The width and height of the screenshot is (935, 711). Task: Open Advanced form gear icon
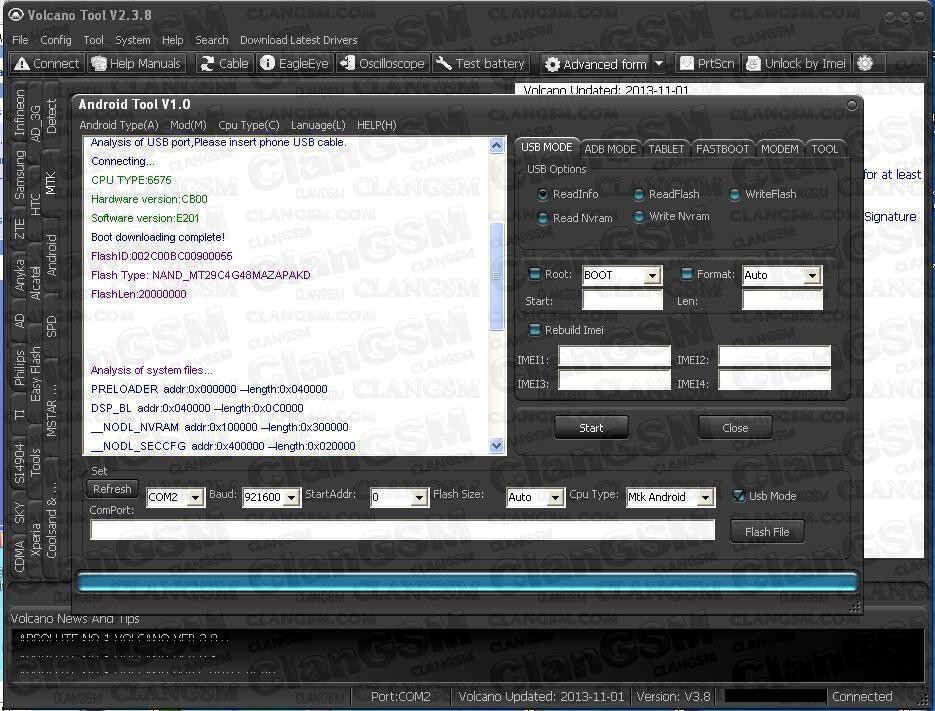pyautogui.click(x=552, y=64)
